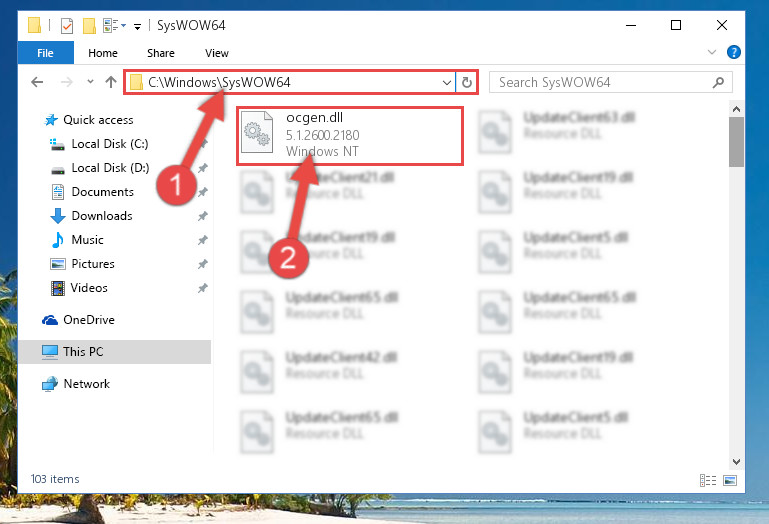
Task: Click the vertical scrollbar down arrow
Action: [x=736, y=462]
